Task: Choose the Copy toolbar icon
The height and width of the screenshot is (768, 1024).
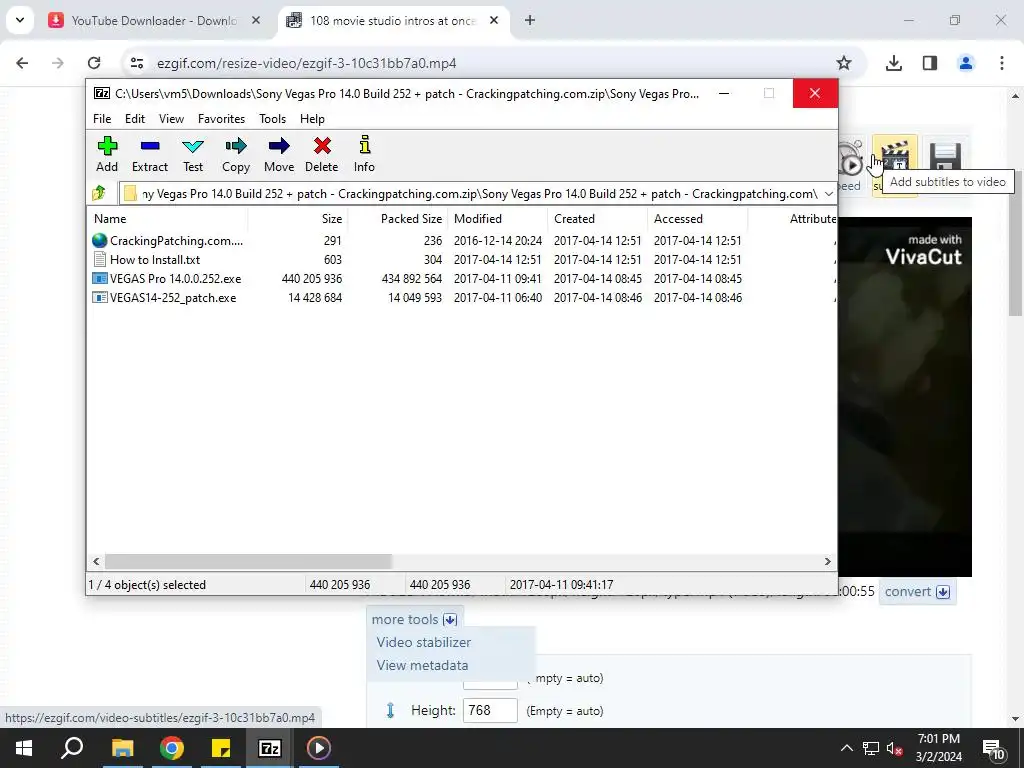Action: coord(236,155)
